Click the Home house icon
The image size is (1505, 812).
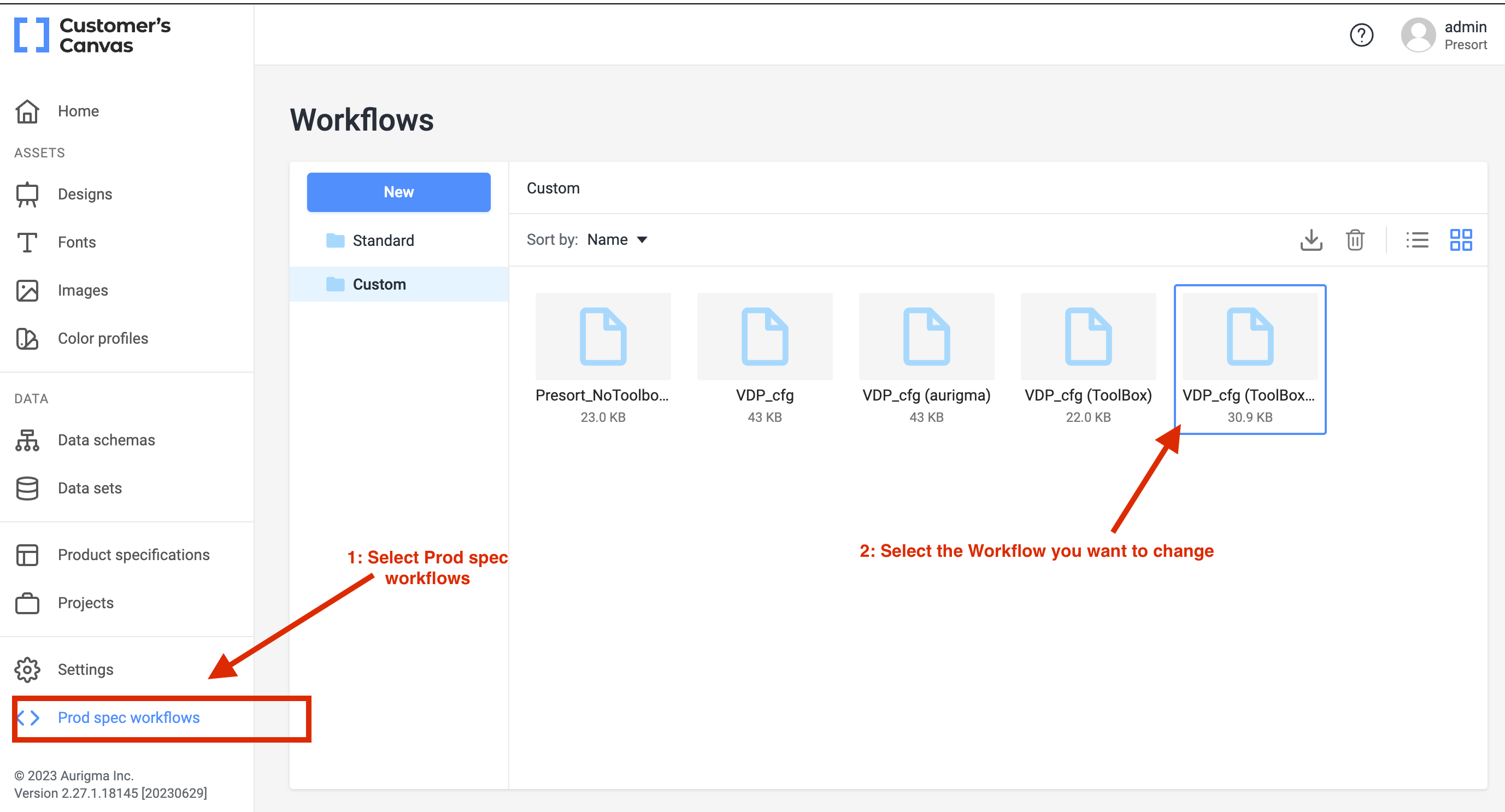click(x=27, y=111)
